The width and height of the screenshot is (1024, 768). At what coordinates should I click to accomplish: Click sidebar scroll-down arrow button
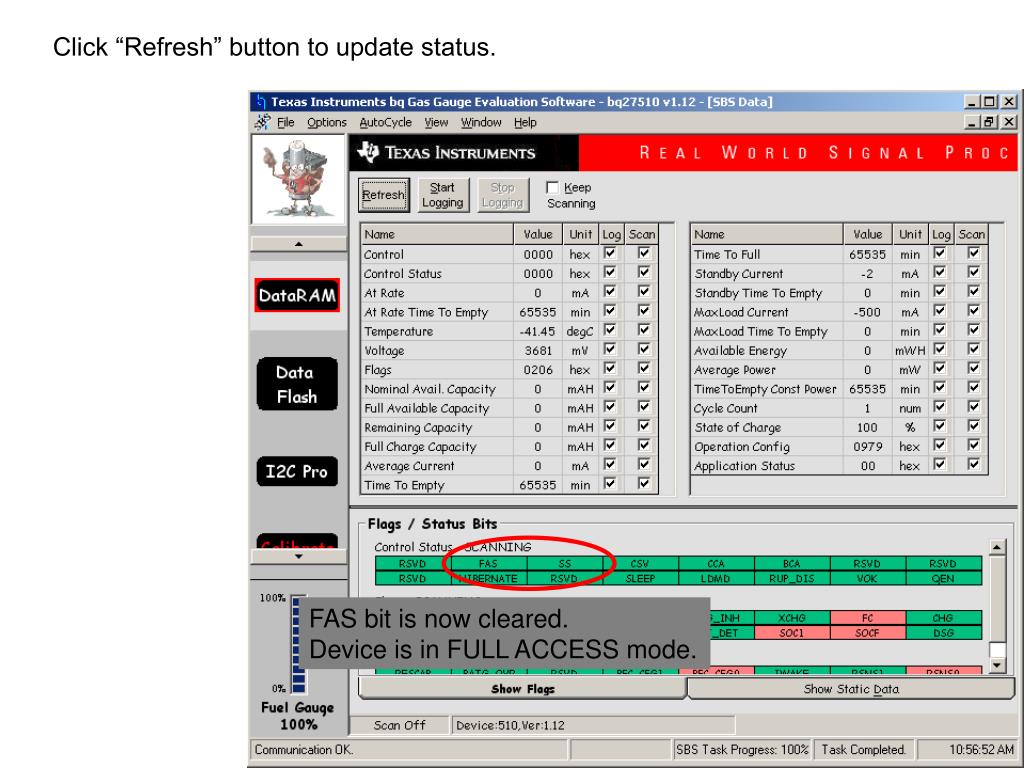298,556
